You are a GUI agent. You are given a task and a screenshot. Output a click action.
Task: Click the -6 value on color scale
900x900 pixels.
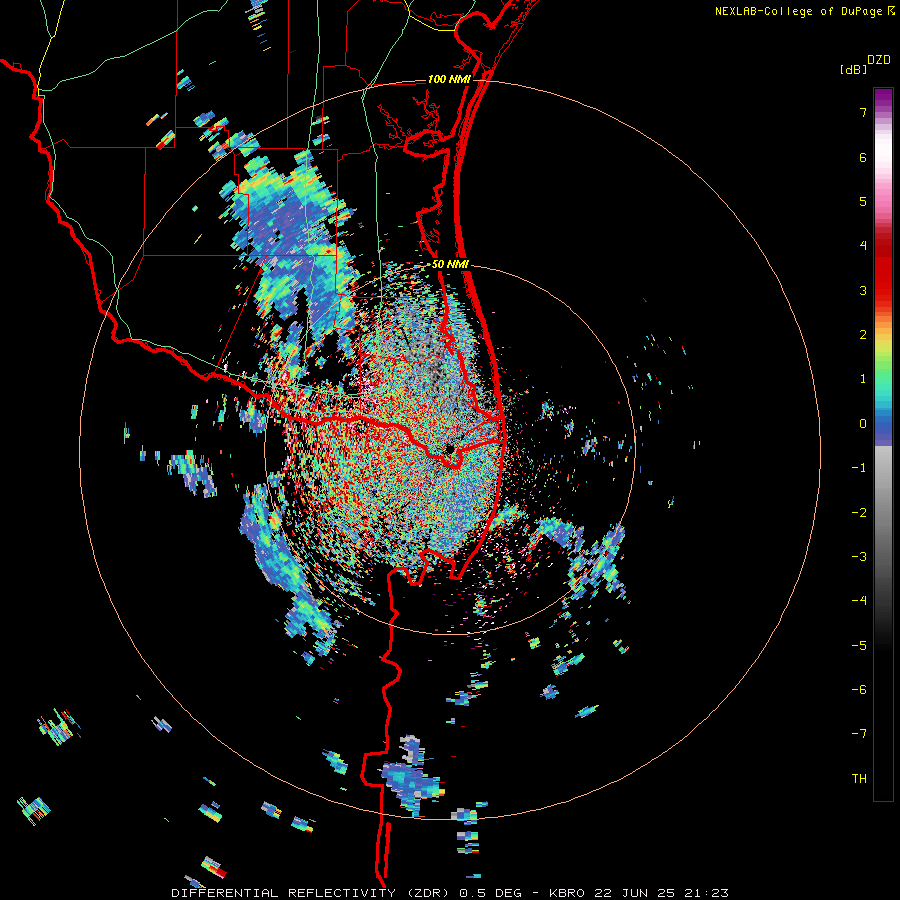pyautogui.click(x=859, y=690)
